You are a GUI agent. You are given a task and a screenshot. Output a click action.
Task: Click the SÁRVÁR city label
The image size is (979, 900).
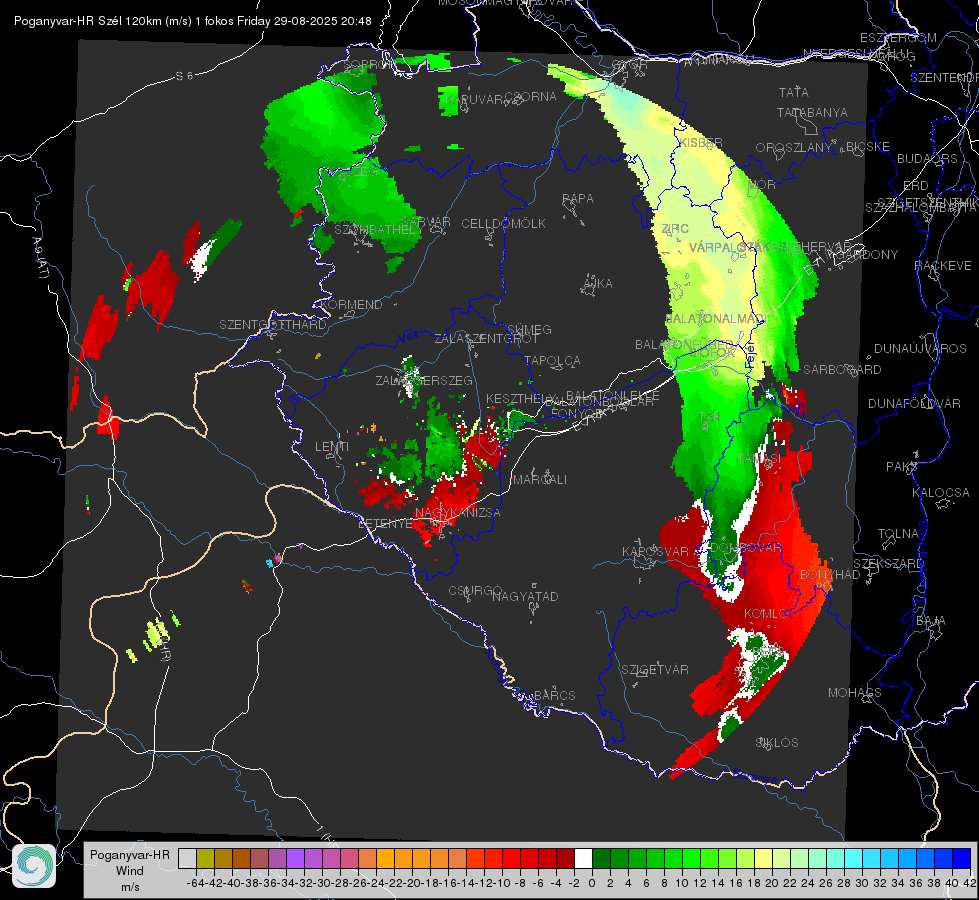(426, 222)
